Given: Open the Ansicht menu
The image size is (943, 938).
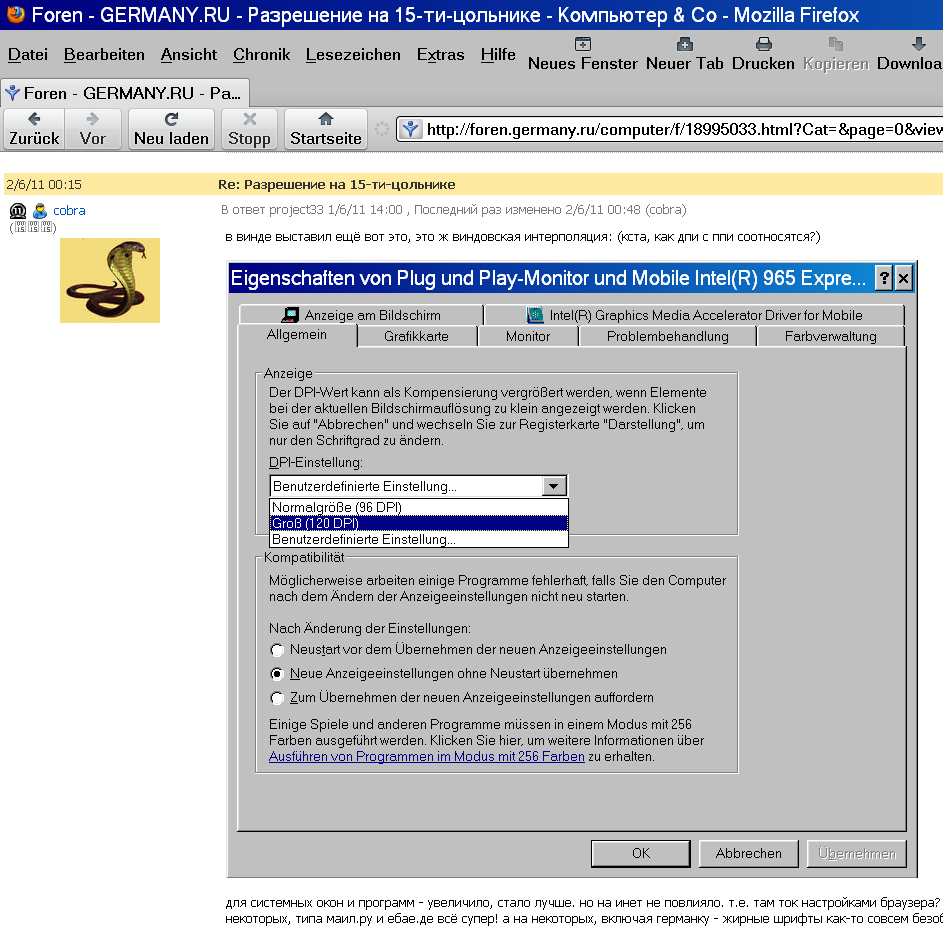Looking at the screenshot, I should click(x=189, y=55).
